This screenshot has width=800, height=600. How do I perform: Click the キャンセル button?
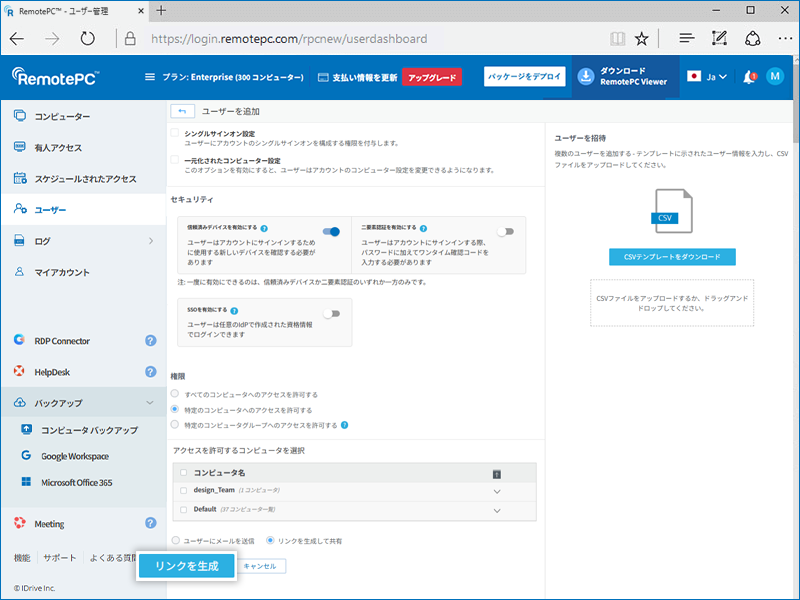tap(260, 566)
